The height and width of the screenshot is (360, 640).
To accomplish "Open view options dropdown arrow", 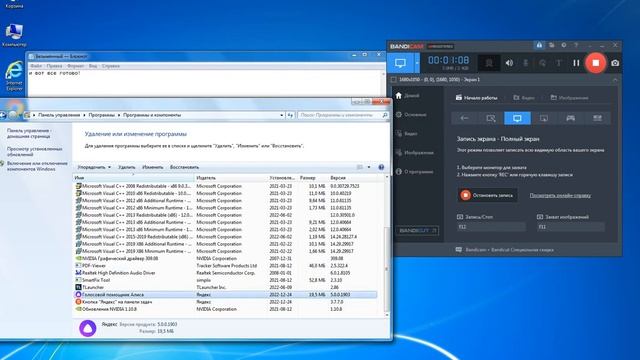I will coord(369,167).
